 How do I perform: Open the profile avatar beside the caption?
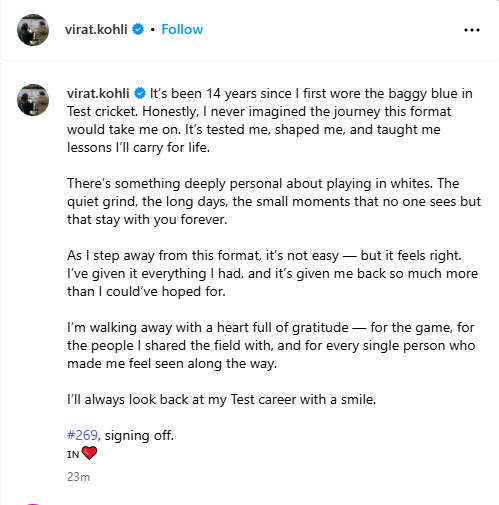pos(33,100)
